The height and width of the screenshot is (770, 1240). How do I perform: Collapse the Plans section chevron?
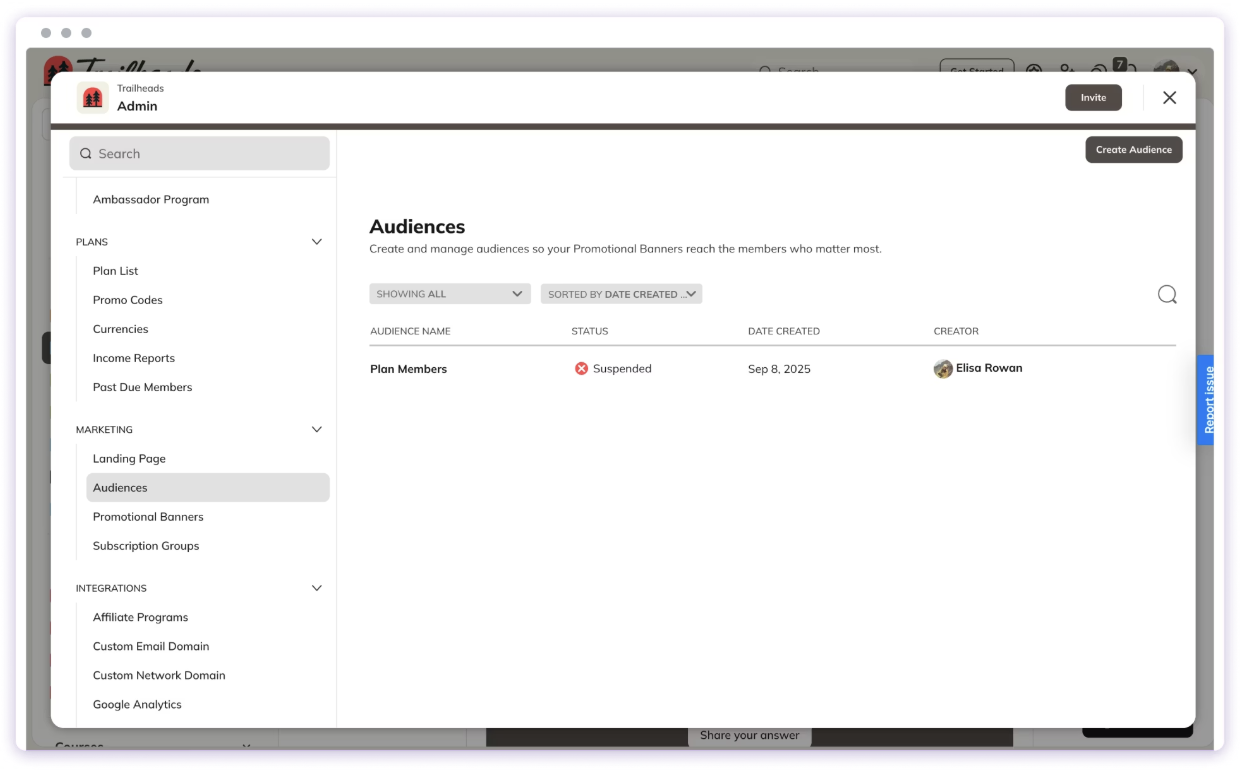pyautogui.click(x=317, y=242)
